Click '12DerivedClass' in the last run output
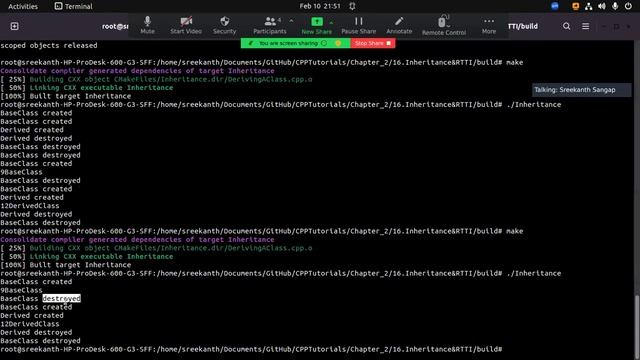The height and width of the screenshot is (360, 640). pyautogui.click(x=30, y=324)
